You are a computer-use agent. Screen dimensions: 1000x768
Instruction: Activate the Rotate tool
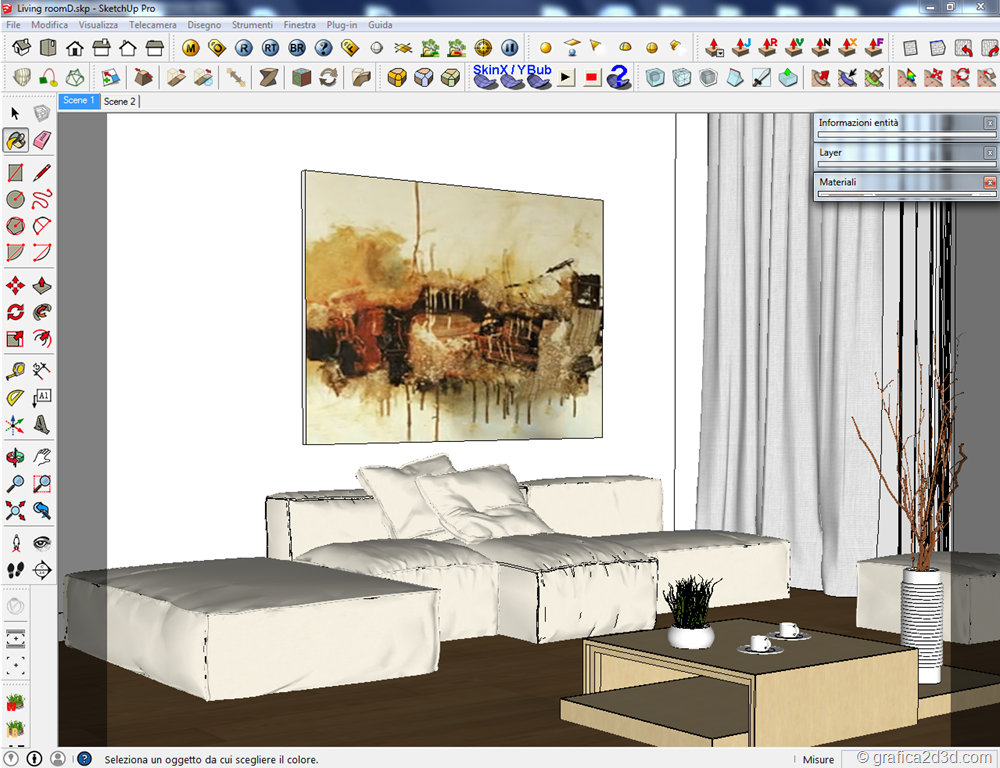coord(15,312)
